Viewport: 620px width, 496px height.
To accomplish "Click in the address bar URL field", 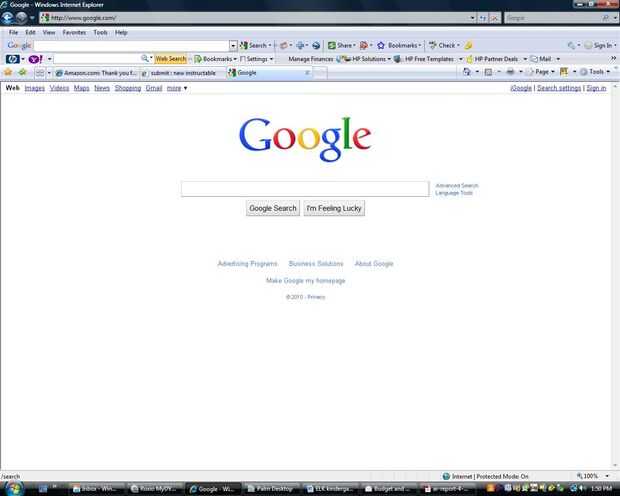I will click(257, 18).
